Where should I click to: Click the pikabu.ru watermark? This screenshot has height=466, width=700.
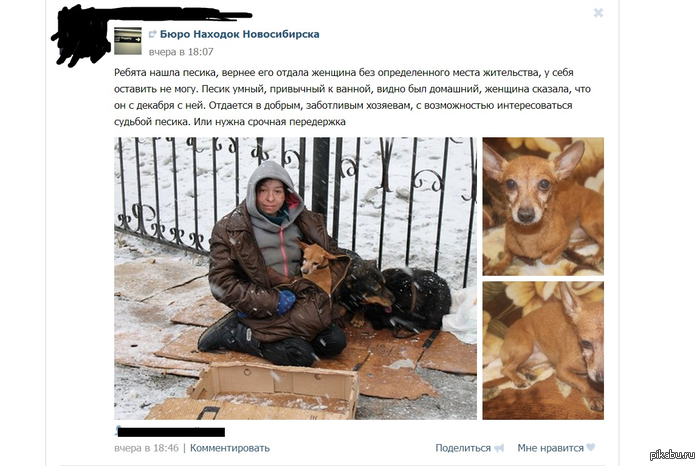point(672,455)
